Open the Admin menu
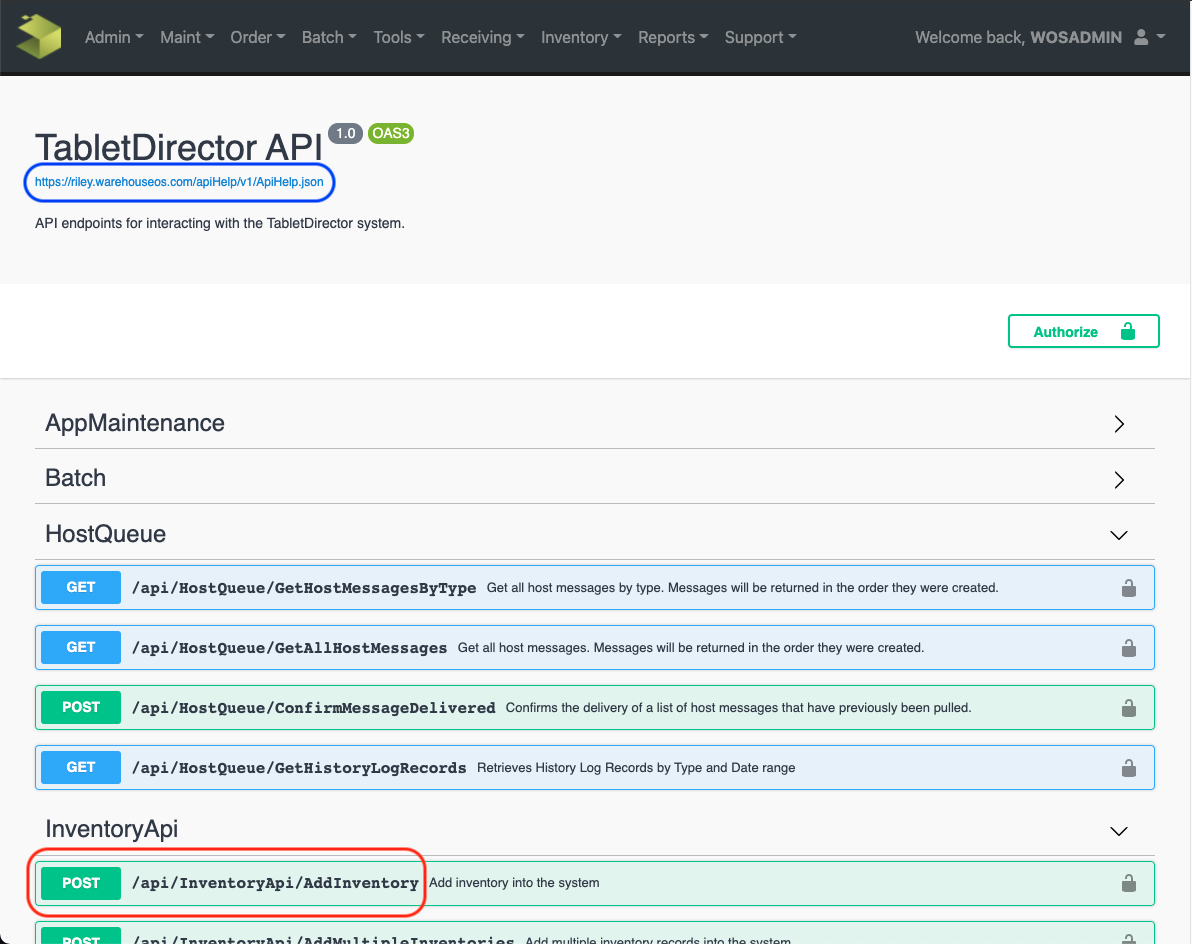Screen dimensions: 1192x944 (114, 37)
